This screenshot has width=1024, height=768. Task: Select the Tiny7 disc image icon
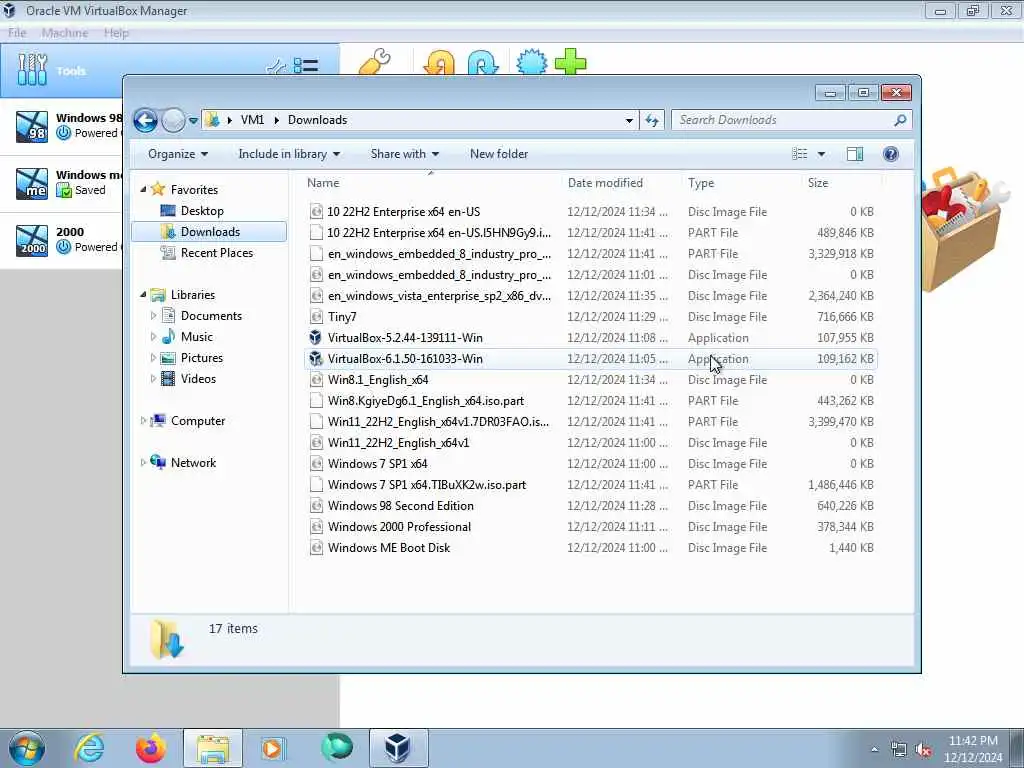click(316, 317)
